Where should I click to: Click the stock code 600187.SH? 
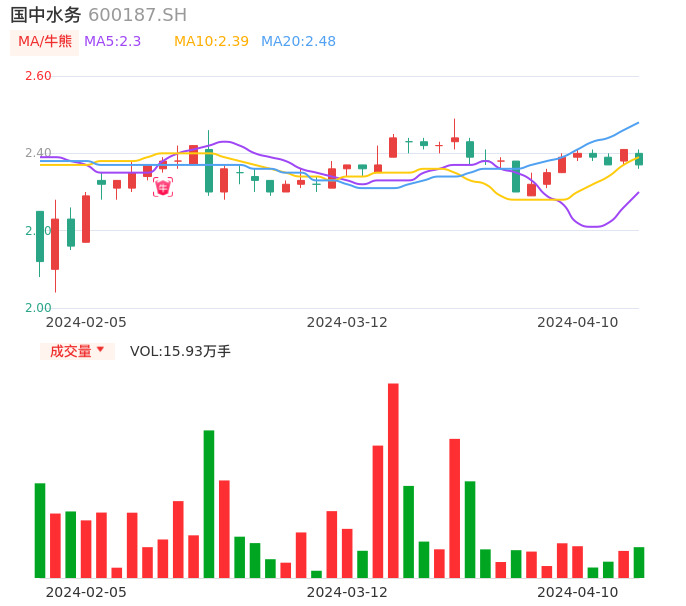click(x=137, y=15)
